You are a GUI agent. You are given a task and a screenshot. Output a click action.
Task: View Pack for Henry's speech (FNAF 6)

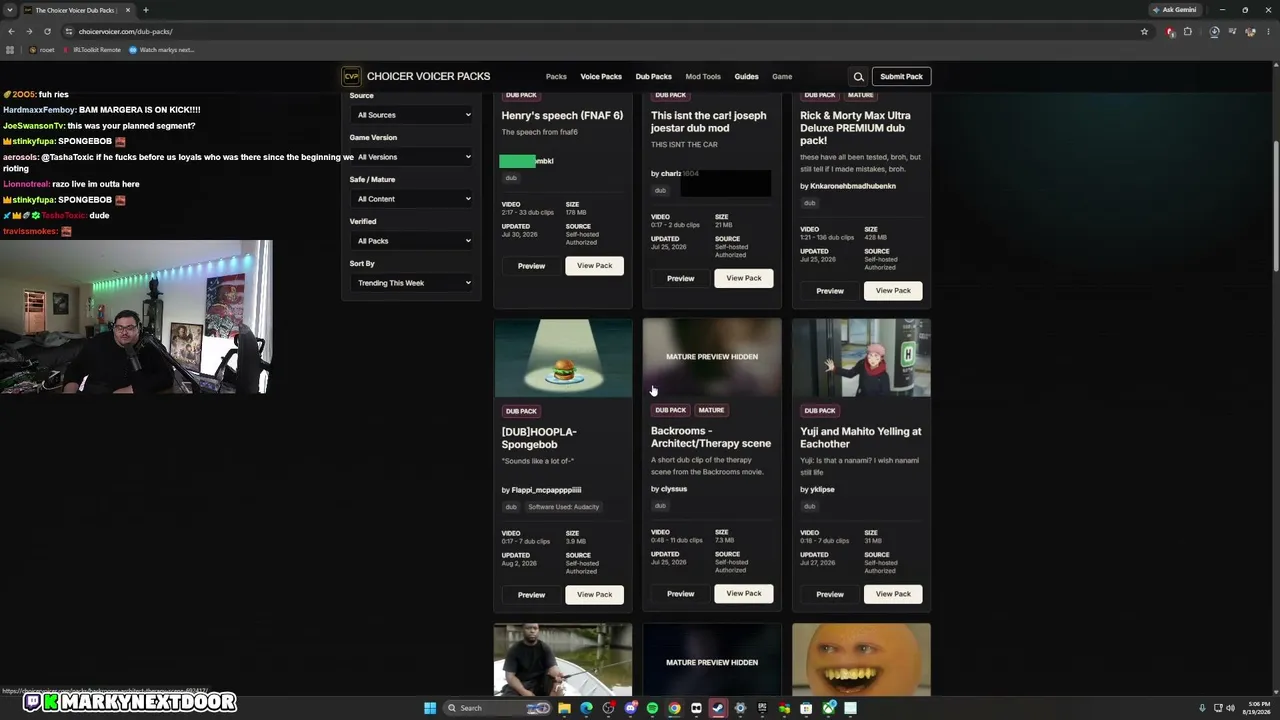pos(594,266)
